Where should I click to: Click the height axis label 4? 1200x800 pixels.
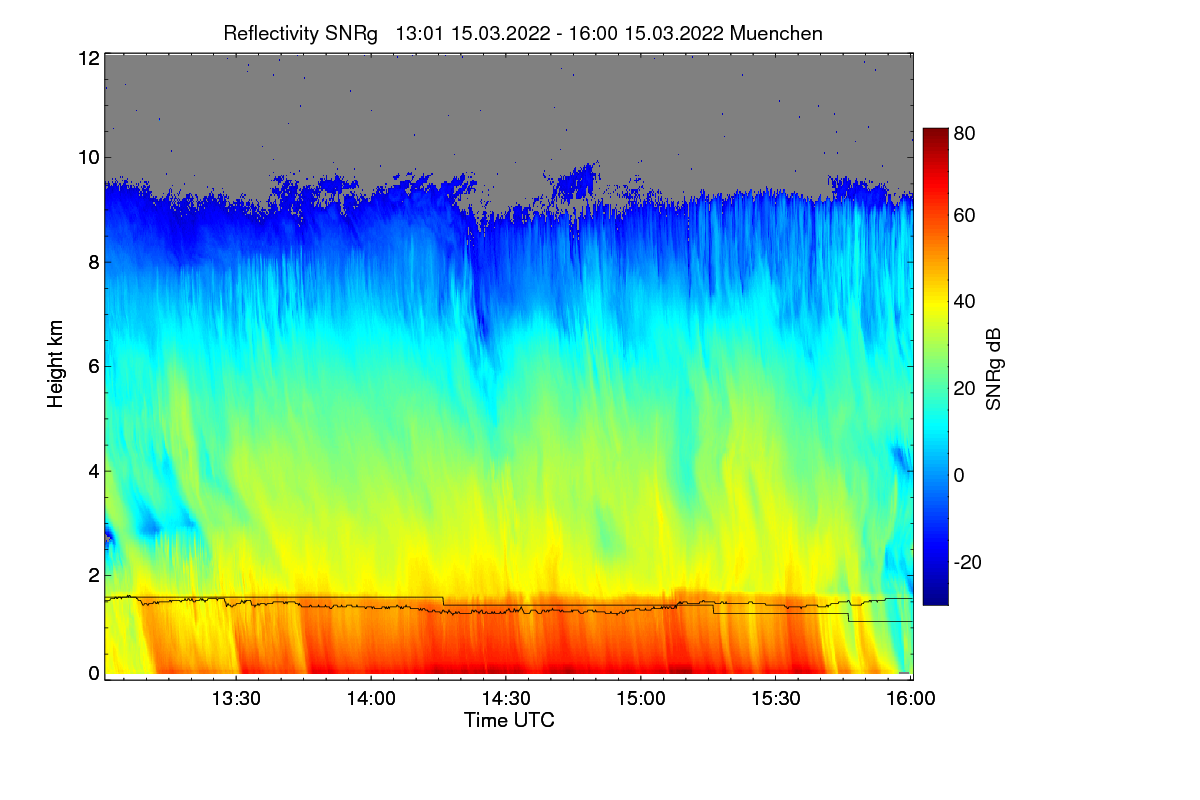93,470
